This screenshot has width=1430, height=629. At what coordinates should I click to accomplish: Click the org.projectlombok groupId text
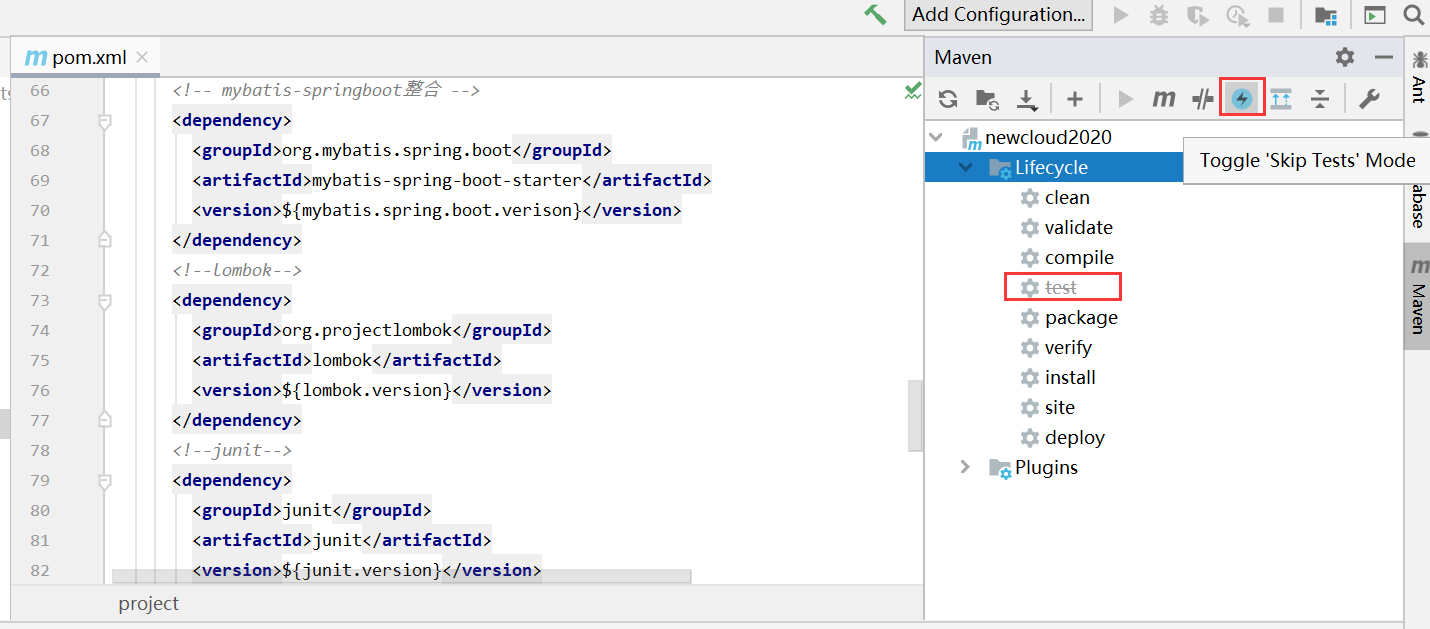coord(367,330)
